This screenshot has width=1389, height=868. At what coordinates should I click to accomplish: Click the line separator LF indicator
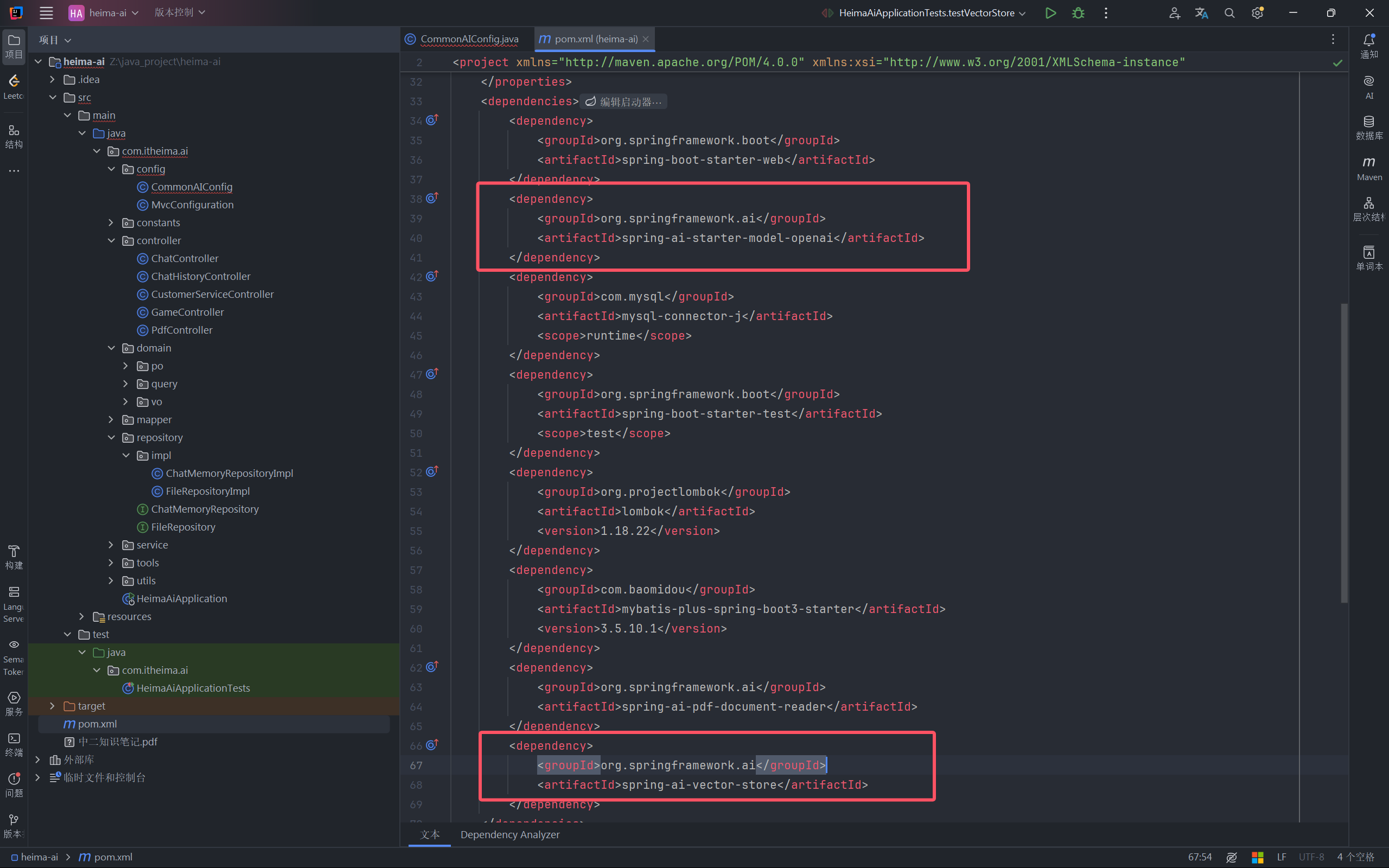[1281, 857]
